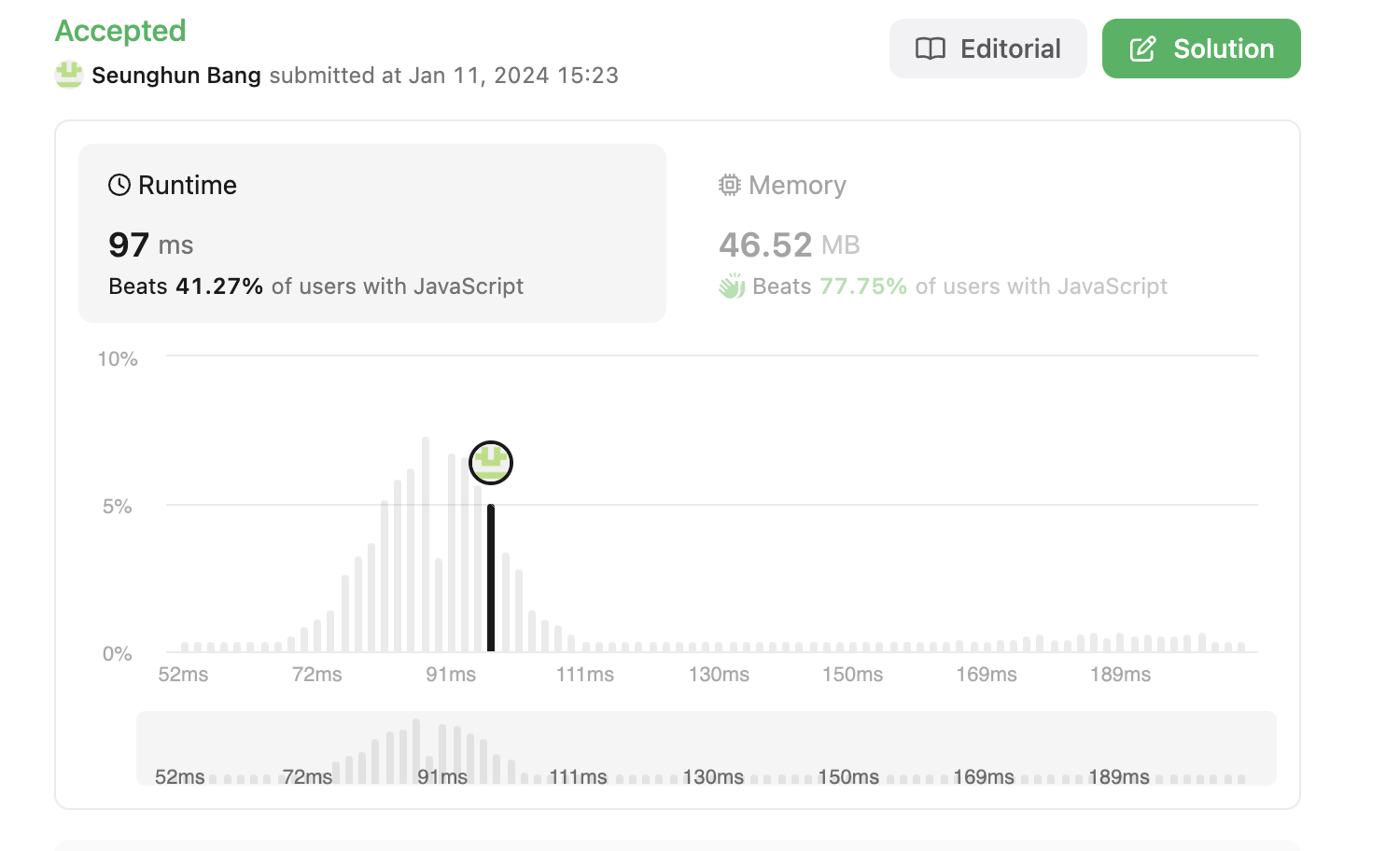This screenshot has height=851, width=1400.
Task: Click the range overview strip near 130ms
Action: tap(713, 748)
